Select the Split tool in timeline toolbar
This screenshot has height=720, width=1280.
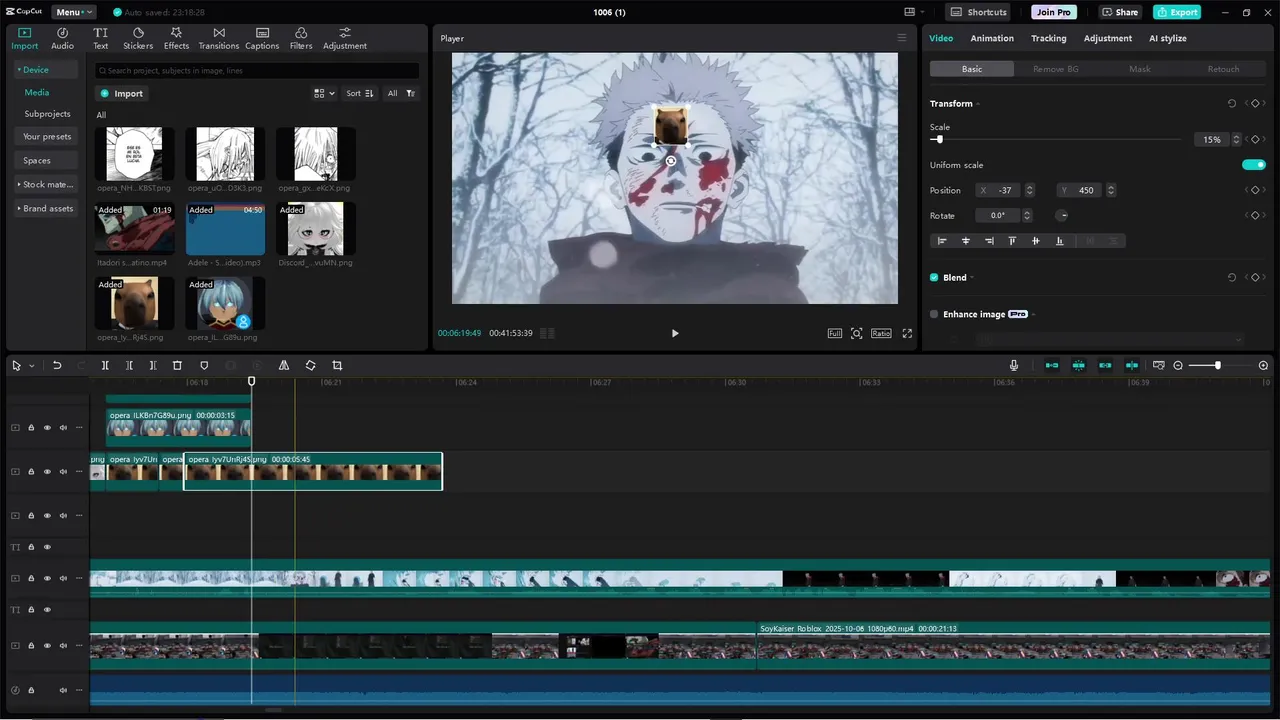coord(105,365)
